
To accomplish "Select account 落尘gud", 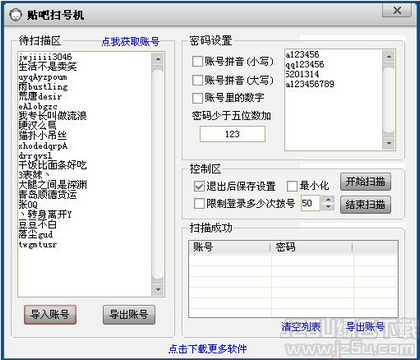I will (36, 234).
